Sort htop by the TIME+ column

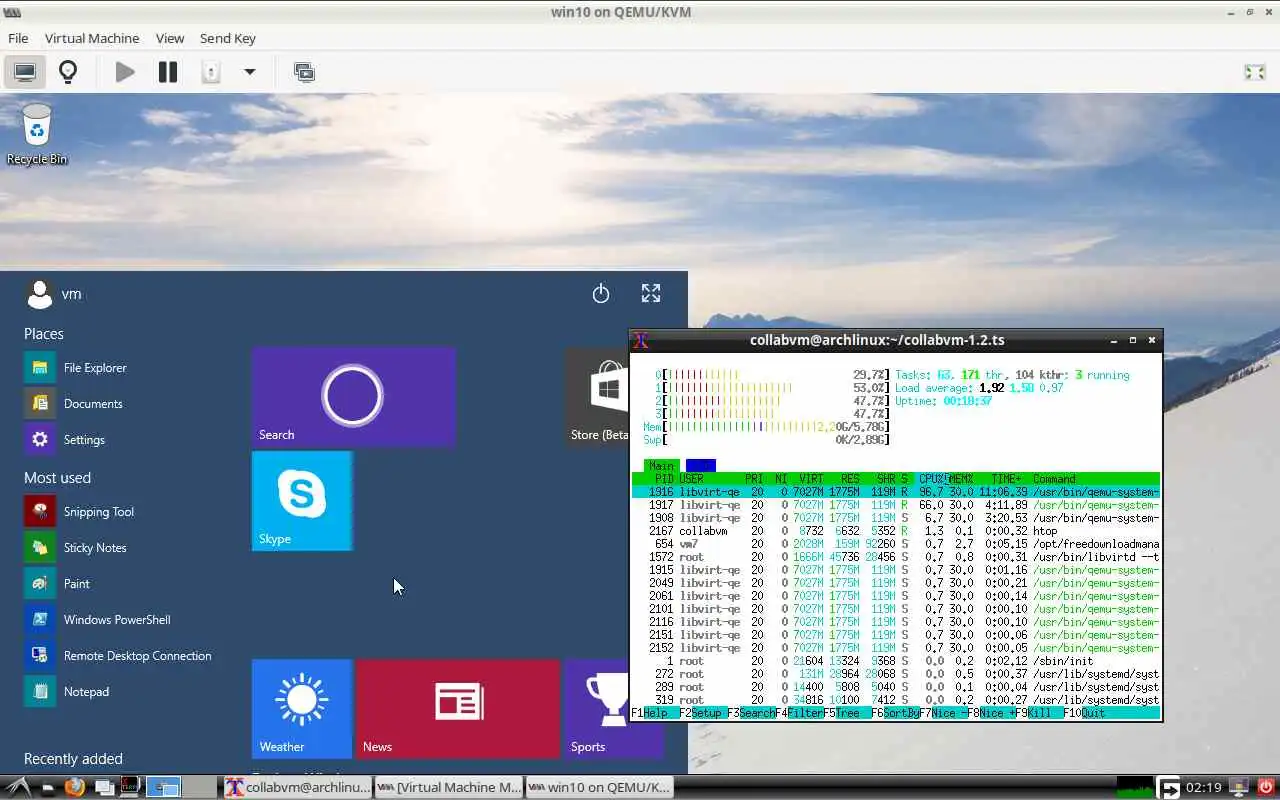point(1006,479)
